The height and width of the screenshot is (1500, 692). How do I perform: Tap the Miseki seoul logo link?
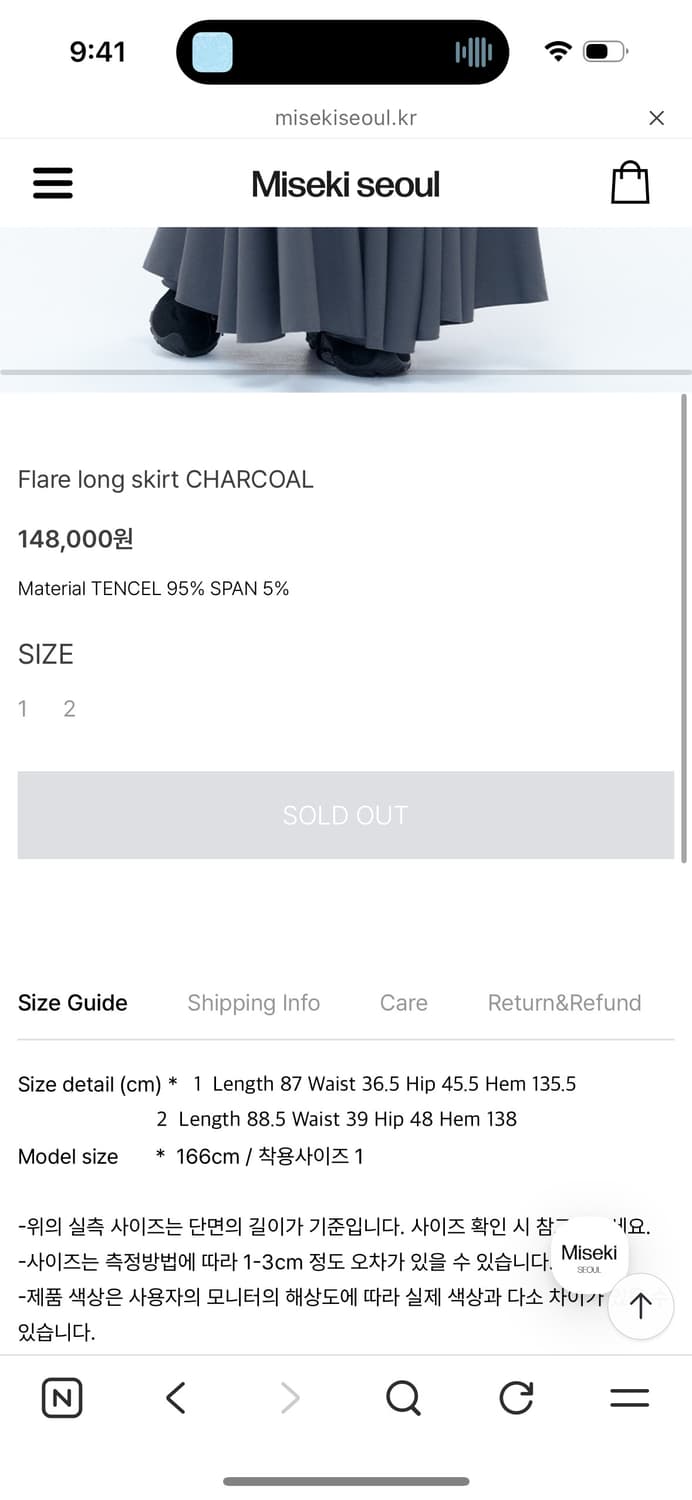pyautogui.click(x=345, y=184)
